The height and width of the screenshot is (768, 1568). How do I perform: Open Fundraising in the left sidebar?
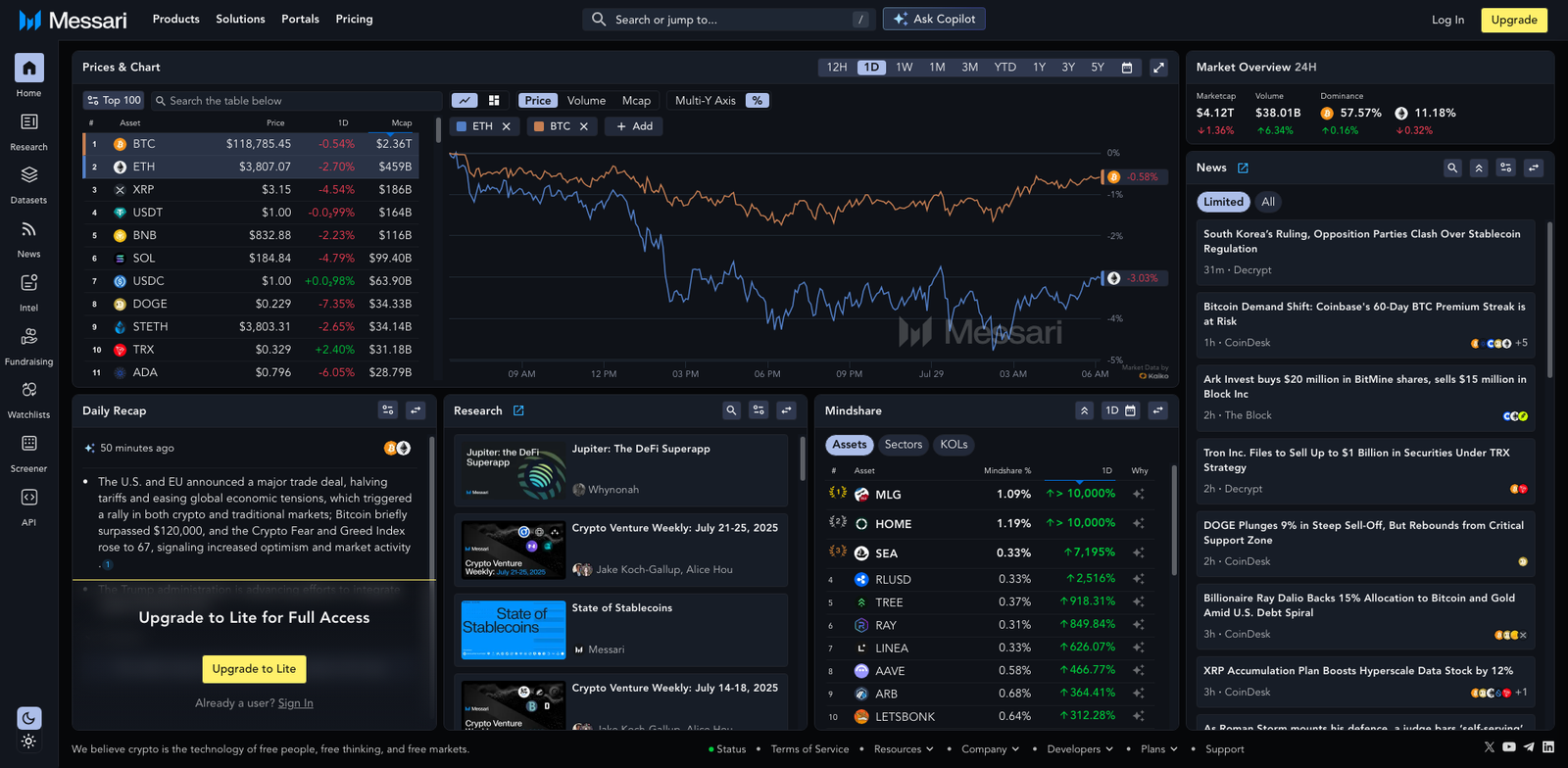click(x=28, y=336)
